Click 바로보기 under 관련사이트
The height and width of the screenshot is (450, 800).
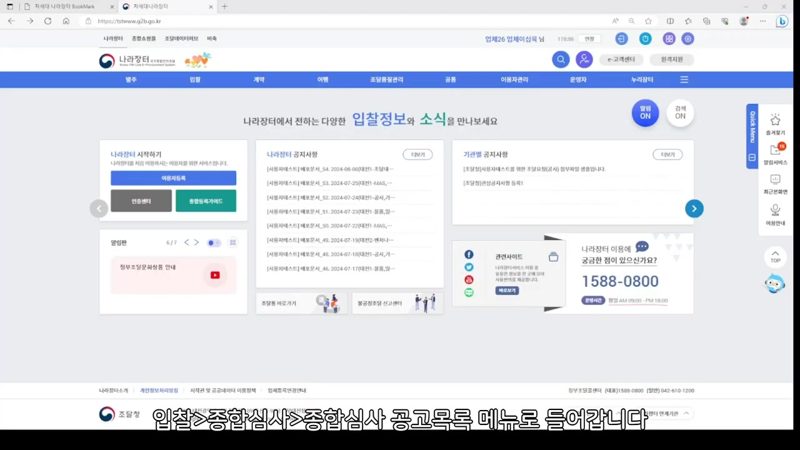point(507,291)
